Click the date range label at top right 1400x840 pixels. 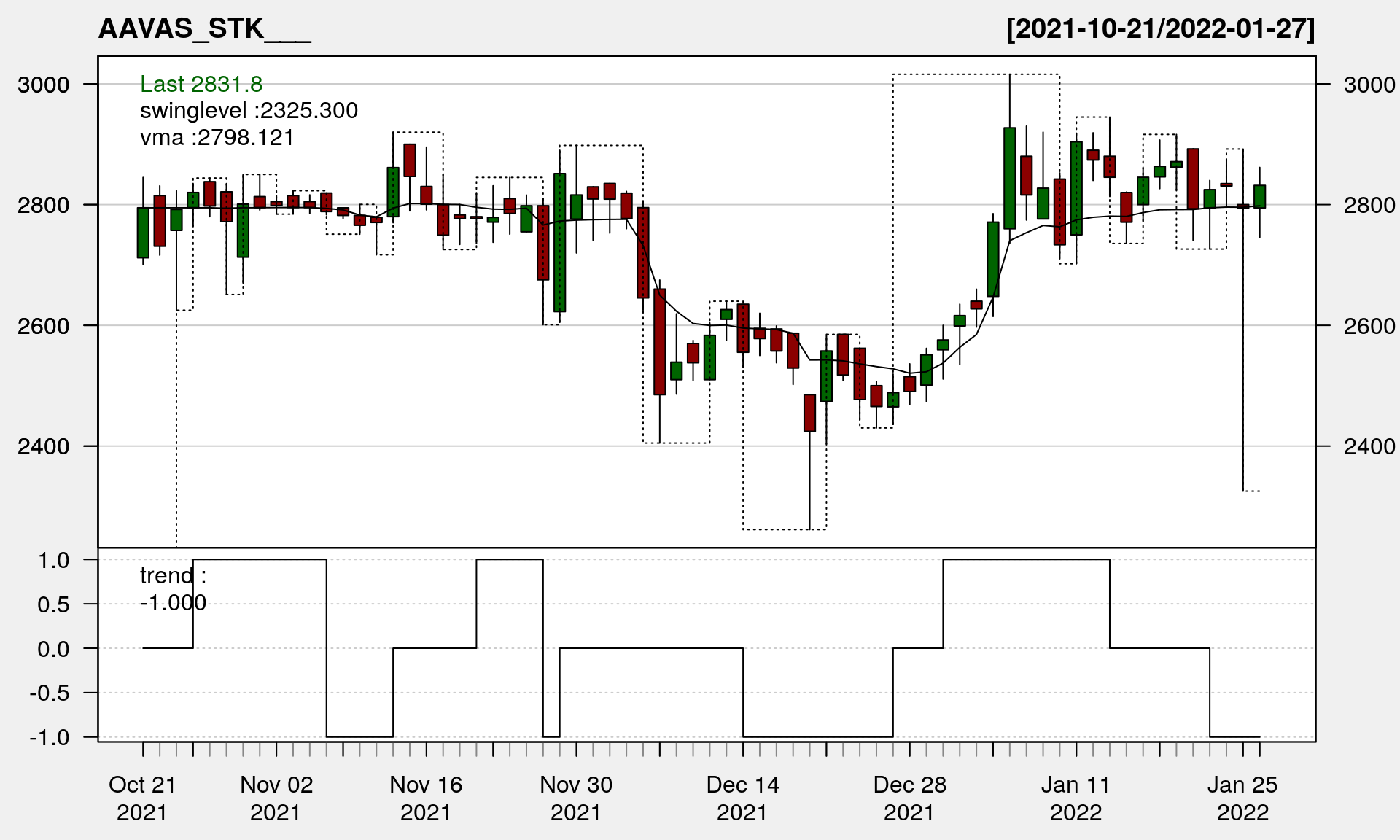click(x=1160, y=28)
